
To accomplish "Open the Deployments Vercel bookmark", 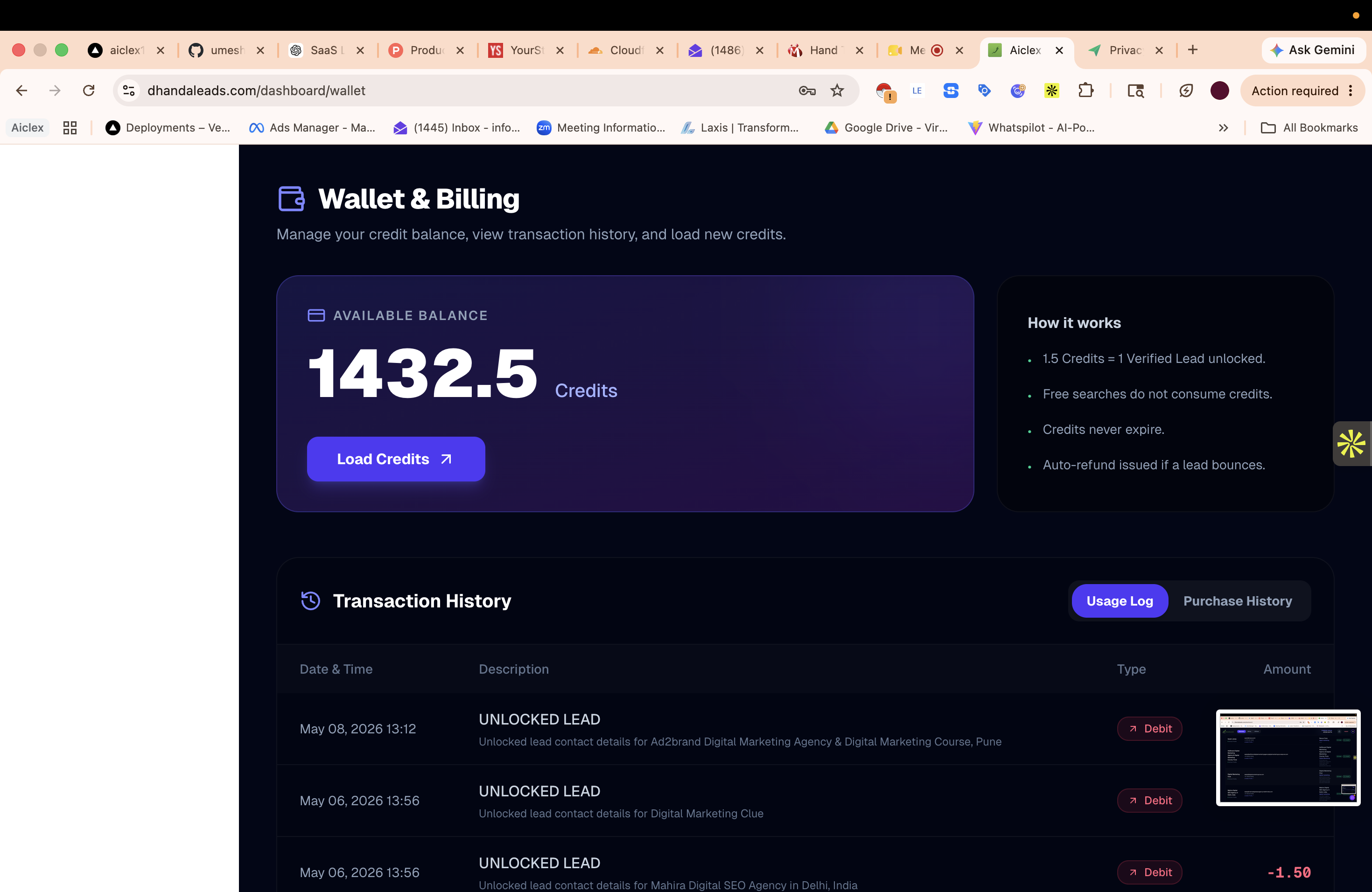I will click(x=168, y=128).
